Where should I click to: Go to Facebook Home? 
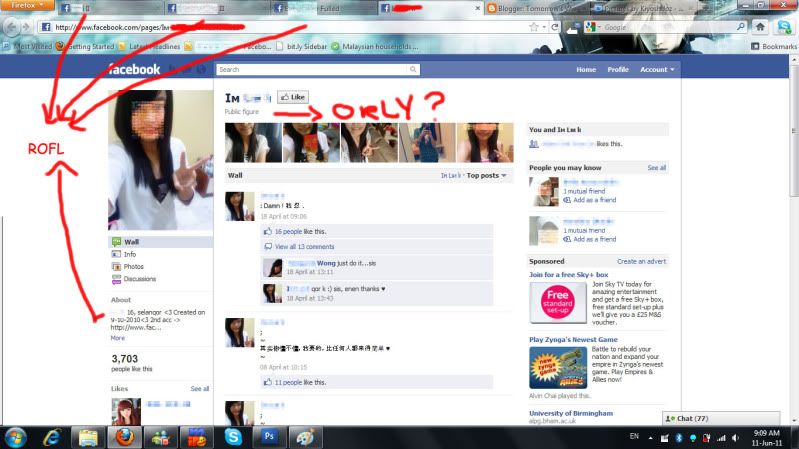tap(586, 69)
